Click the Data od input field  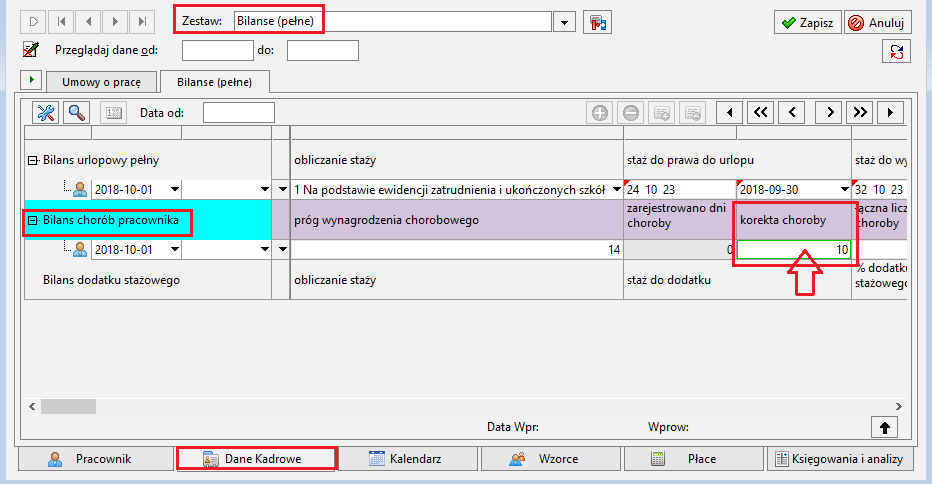(x=238, y=112)
